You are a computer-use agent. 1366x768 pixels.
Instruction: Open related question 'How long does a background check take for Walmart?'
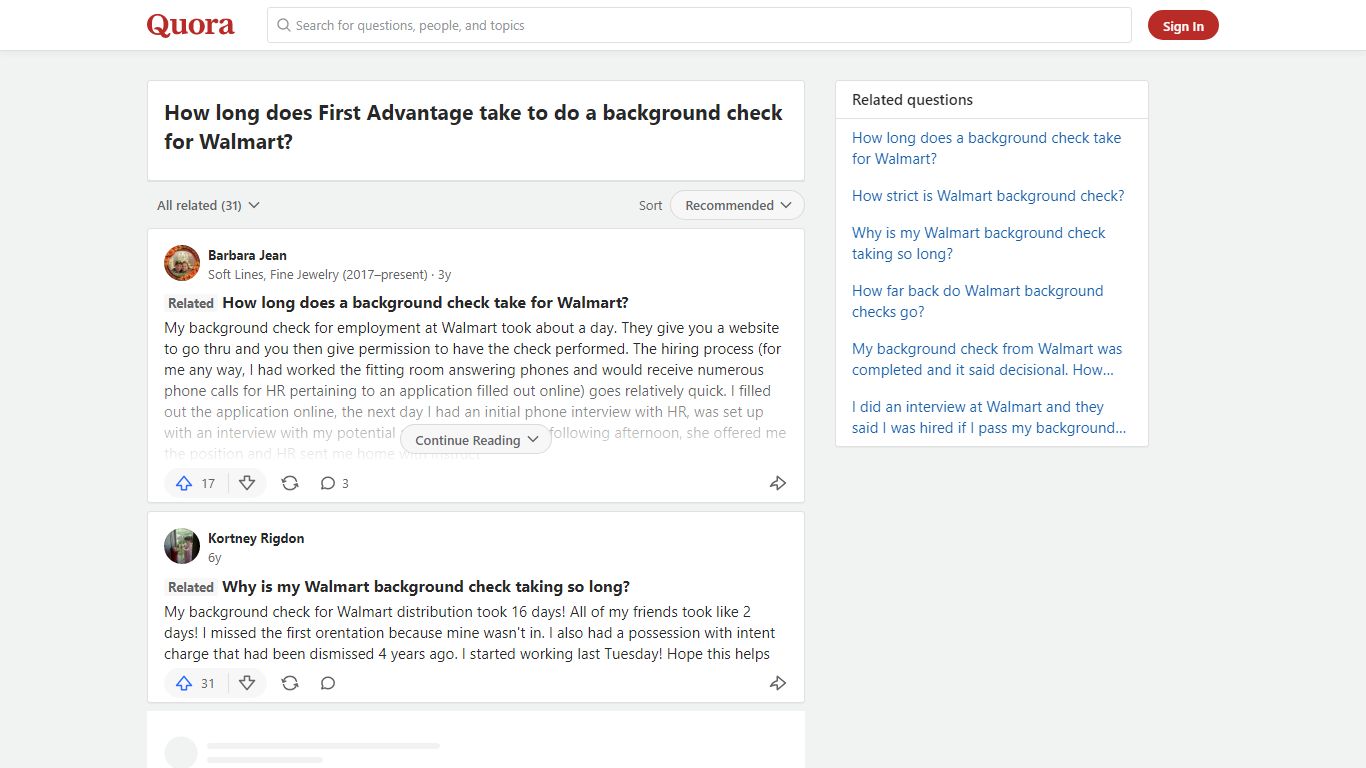pyautogui.click(x=986, y=148)
